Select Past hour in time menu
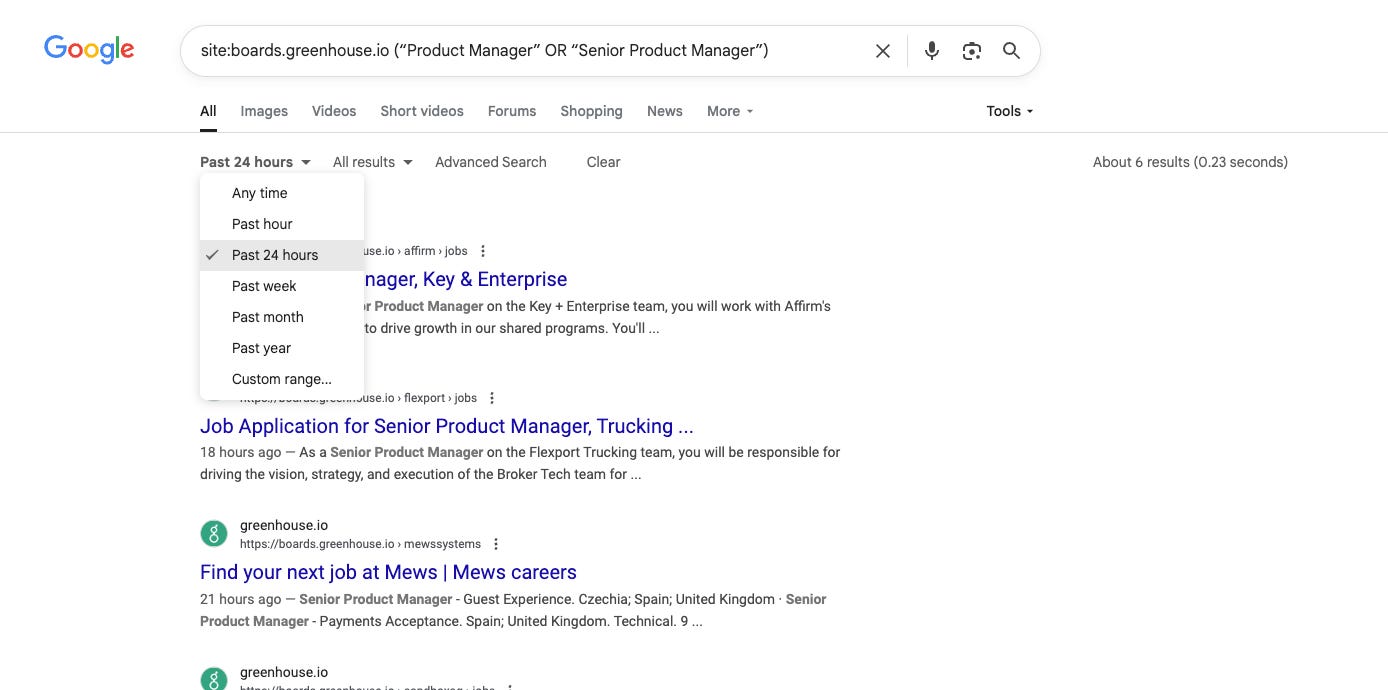Image resolution: width=1388 pixels, height=690 pixels. click(x=282, y=224)
